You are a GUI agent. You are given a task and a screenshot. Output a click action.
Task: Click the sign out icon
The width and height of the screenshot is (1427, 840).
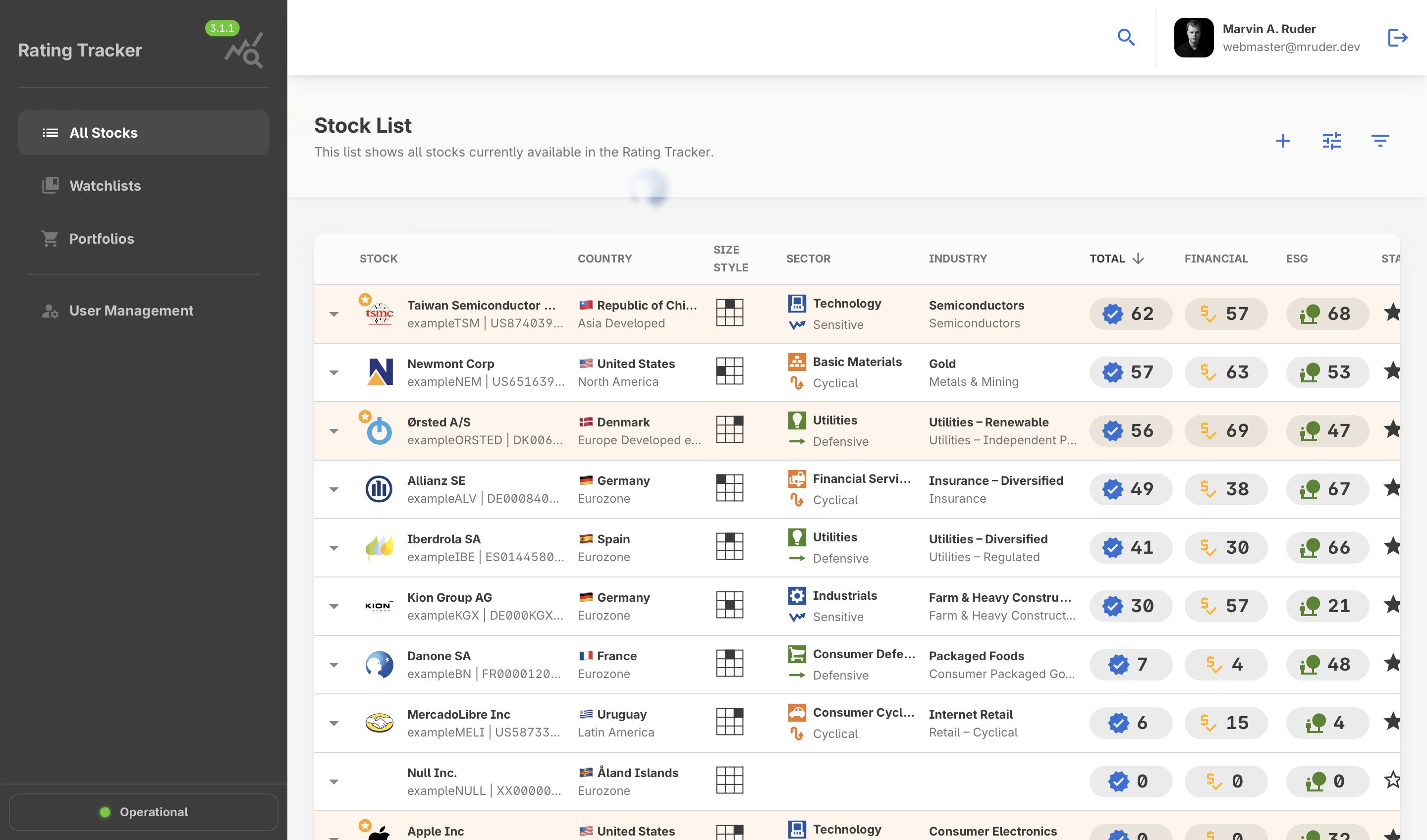pos(1397,38)
